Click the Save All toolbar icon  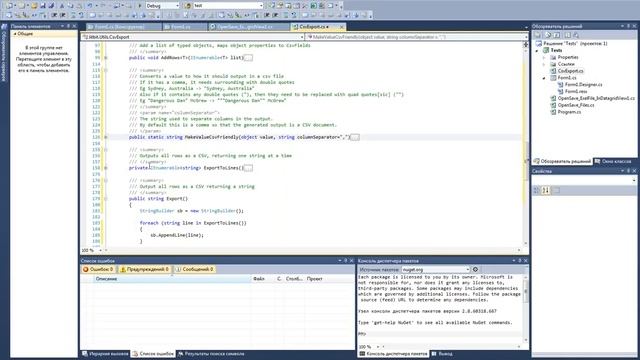pos(51,6)
